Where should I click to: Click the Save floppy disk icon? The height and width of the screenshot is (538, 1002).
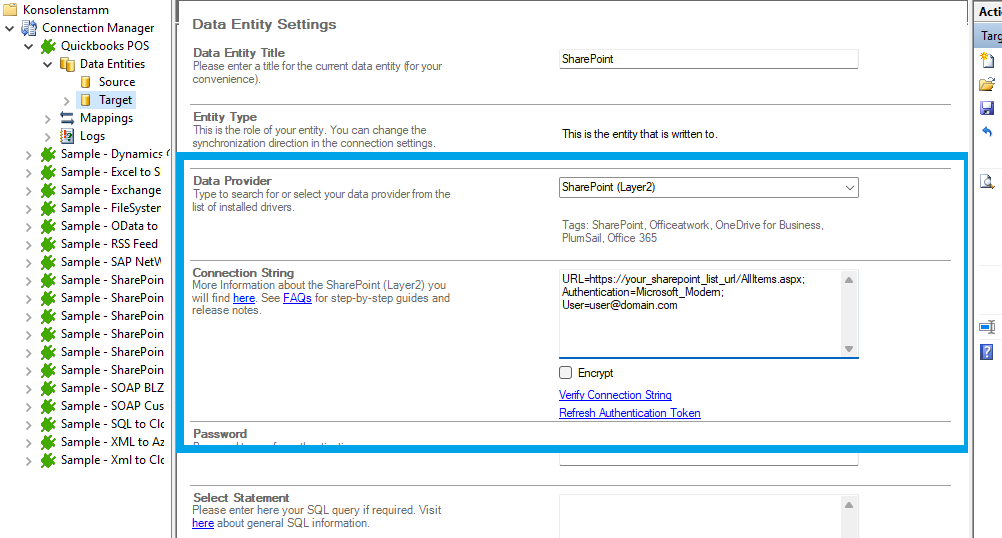[987, 108]
